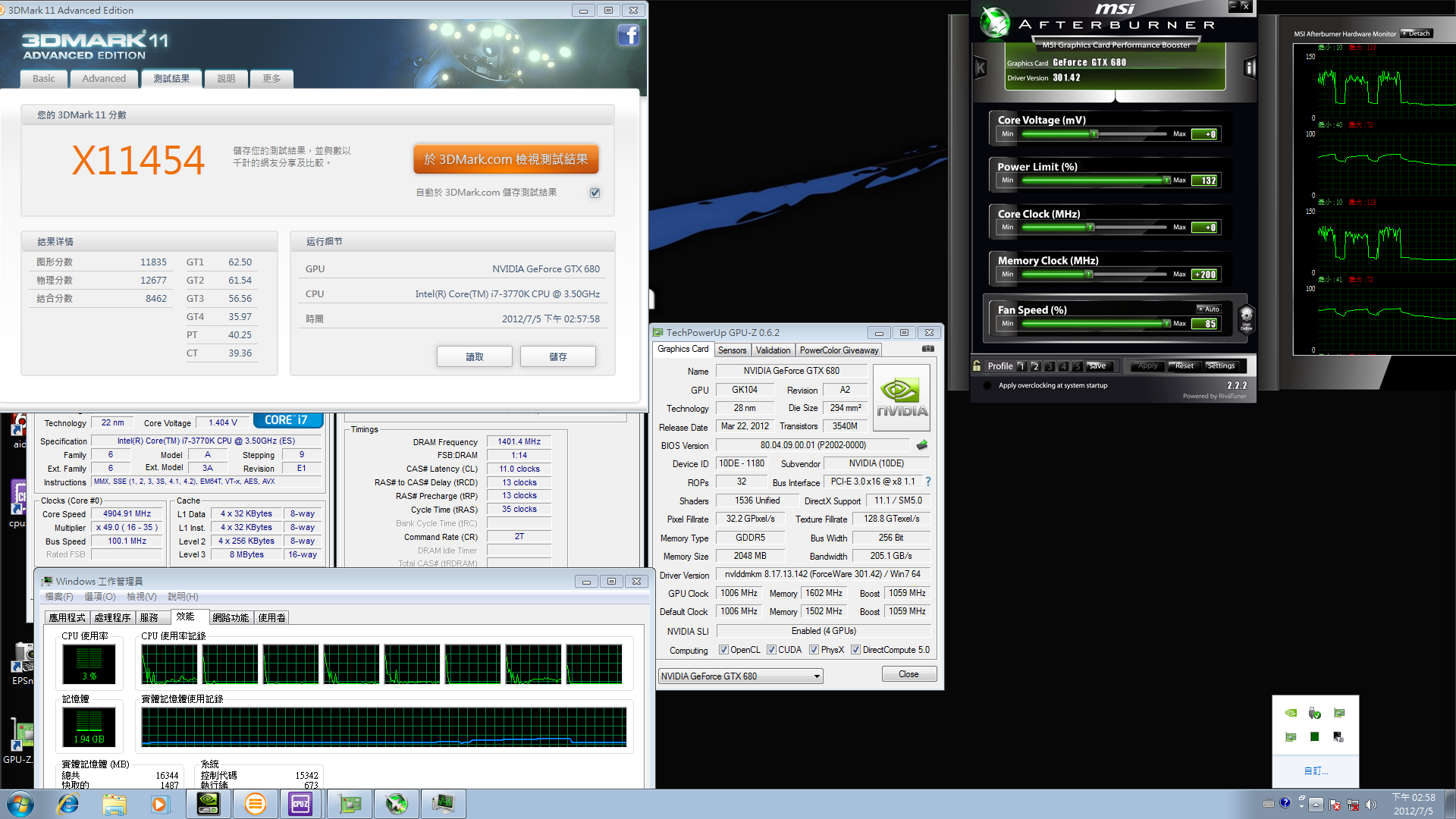Click Afterburner Settings button
This screenshot has height=819, width=1456.
coord(1220,366)
